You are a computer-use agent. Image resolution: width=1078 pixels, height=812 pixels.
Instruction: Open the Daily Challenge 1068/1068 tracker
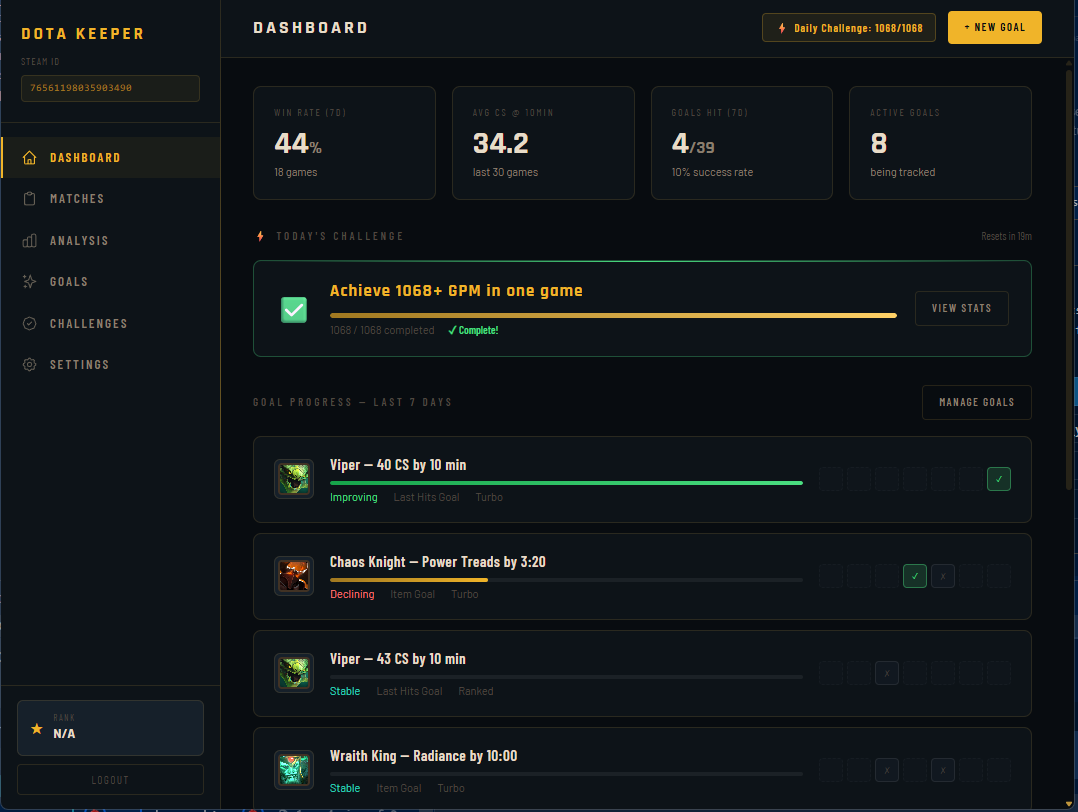(848, 27)
